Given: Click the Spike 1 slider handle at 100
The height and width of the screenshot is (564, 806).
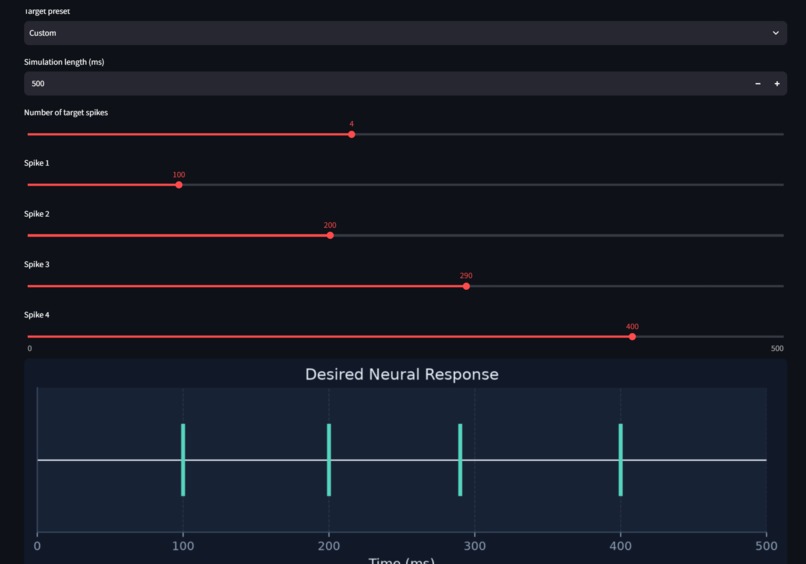Looking at the screenshot, I should click(179, 185).
